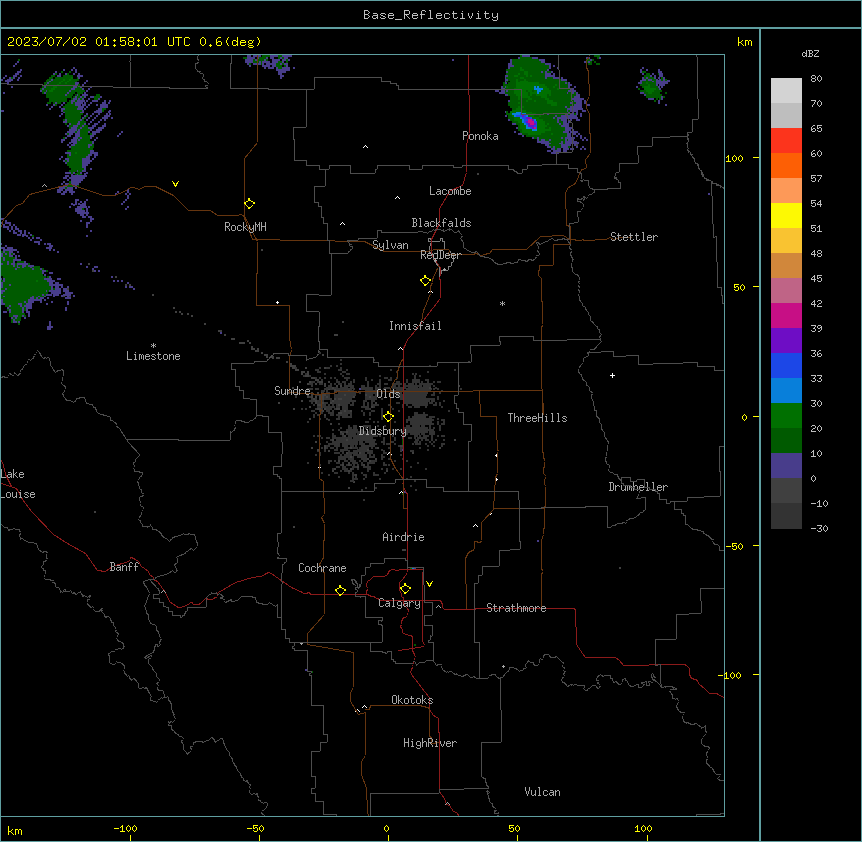Click the Limestone label
This screenshot has width=862, height=842.
[153, 356]
